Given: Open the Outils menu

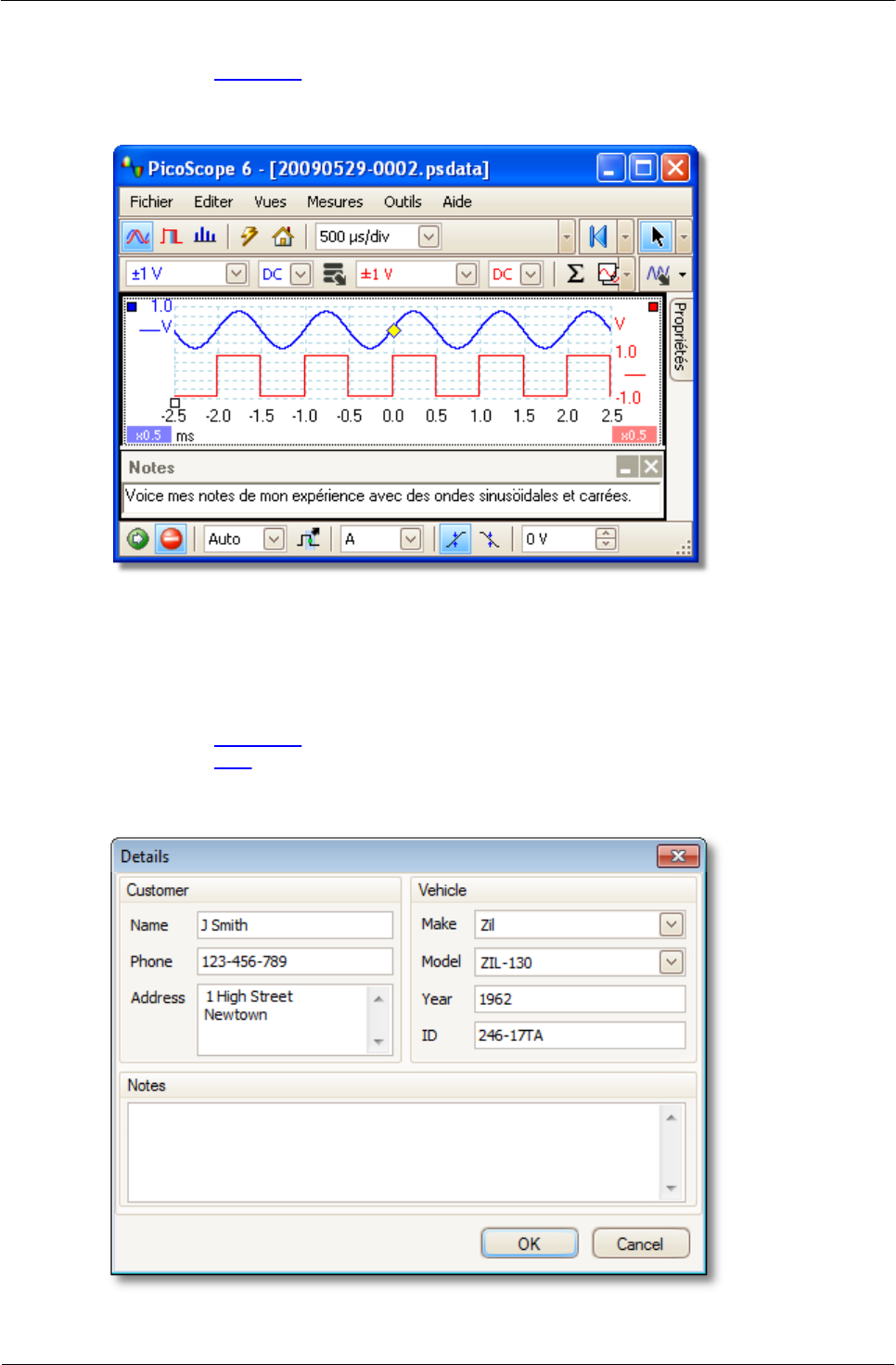Looking at the screenshot, I should (403, 201).
